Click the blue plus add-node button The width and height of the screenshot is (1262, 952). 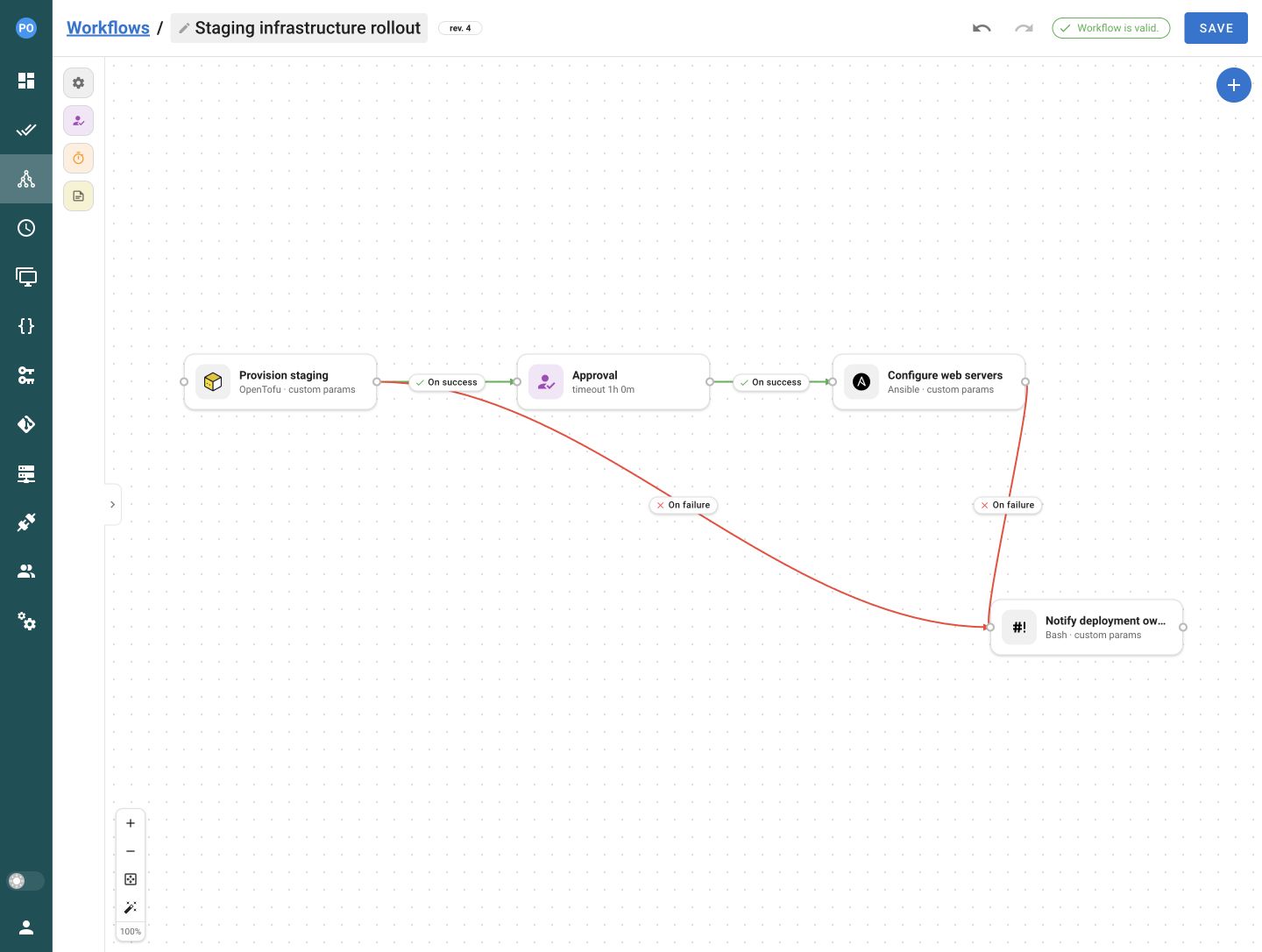tap(1233, 85)
